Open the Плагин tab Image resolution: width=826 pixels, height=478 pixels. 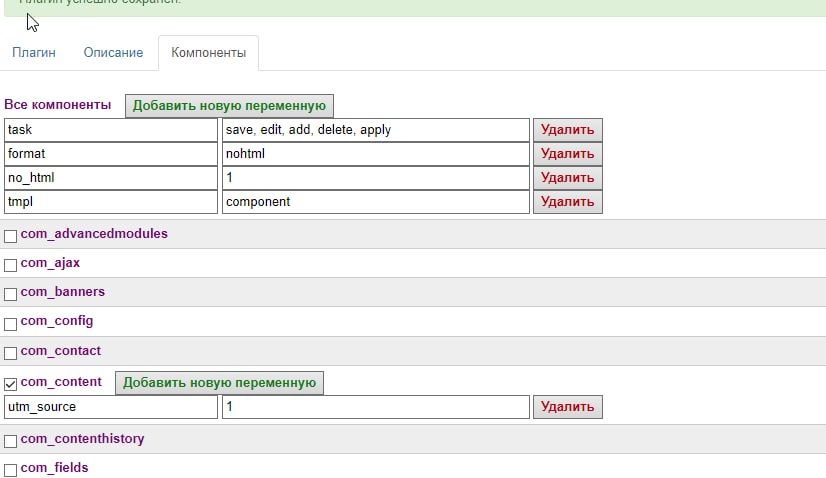click(33, 53)
